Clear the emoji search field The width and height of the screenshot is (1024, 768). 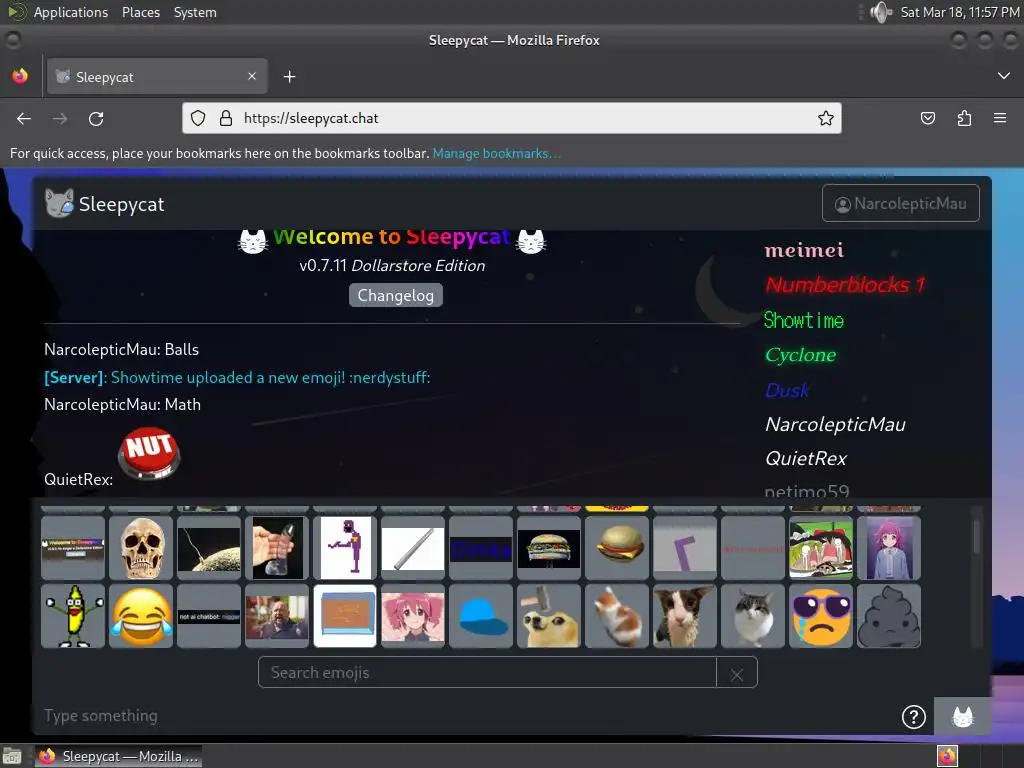737,673
